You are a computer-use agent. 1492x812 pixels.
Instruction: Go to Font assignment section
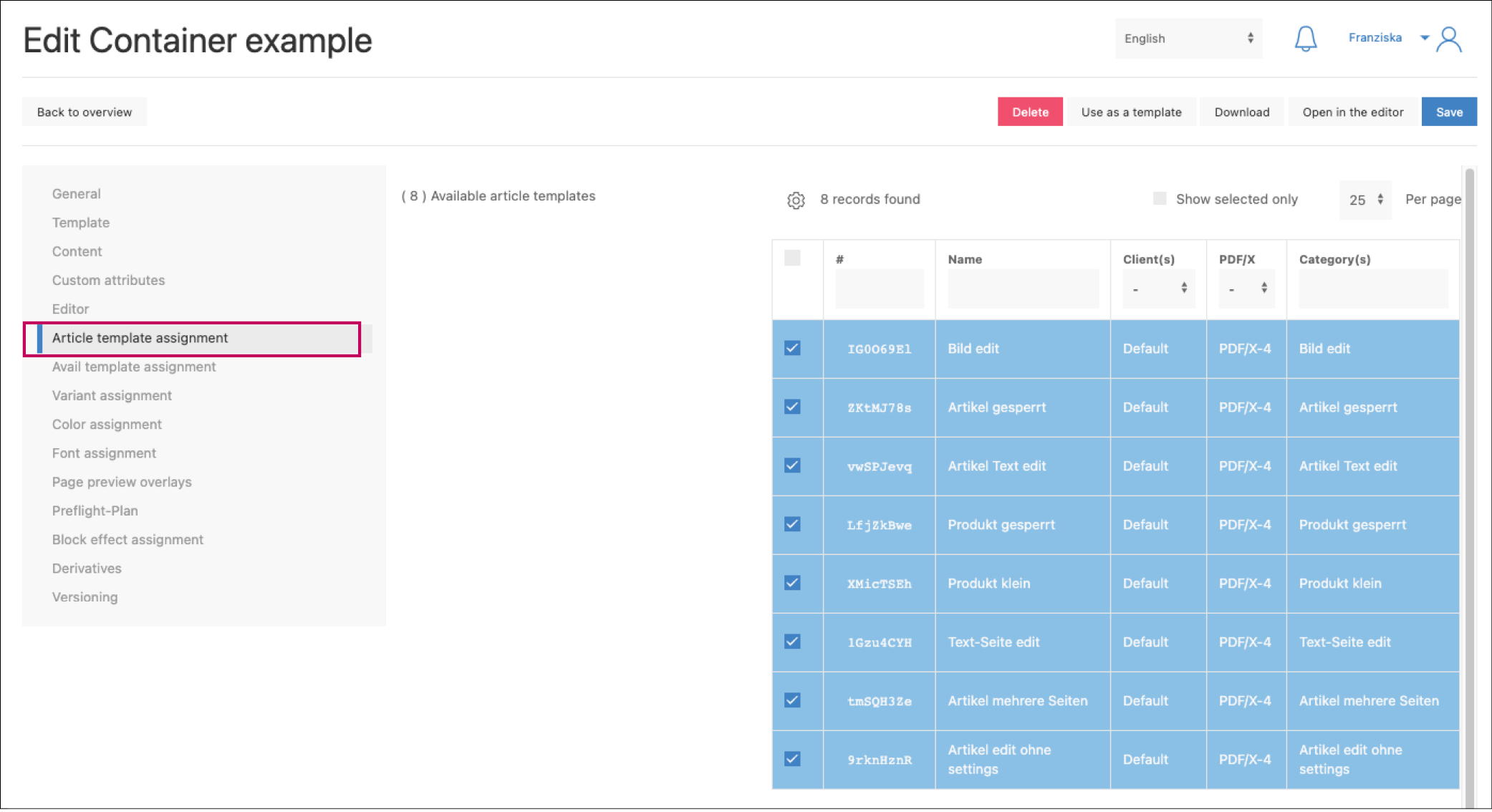click(104, 453)
